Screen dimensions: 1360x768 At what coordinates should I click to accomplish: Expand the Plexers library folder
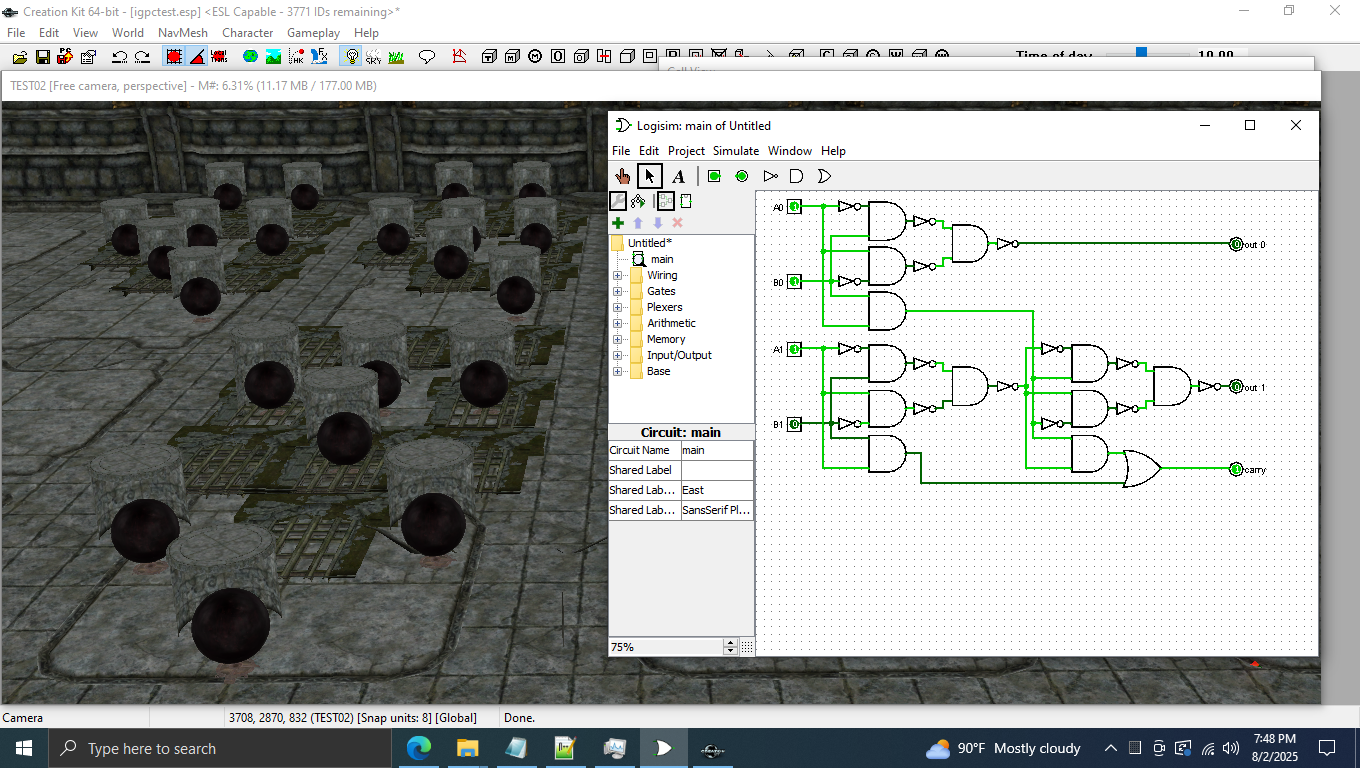pyautogui.click(x=617, y=307)
